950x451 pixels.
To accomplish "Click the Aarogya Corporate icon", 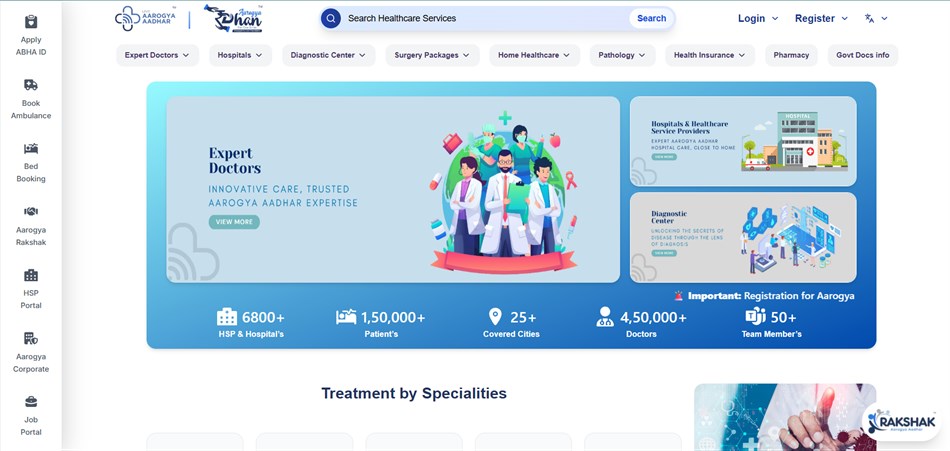I will tap(31, 338).
